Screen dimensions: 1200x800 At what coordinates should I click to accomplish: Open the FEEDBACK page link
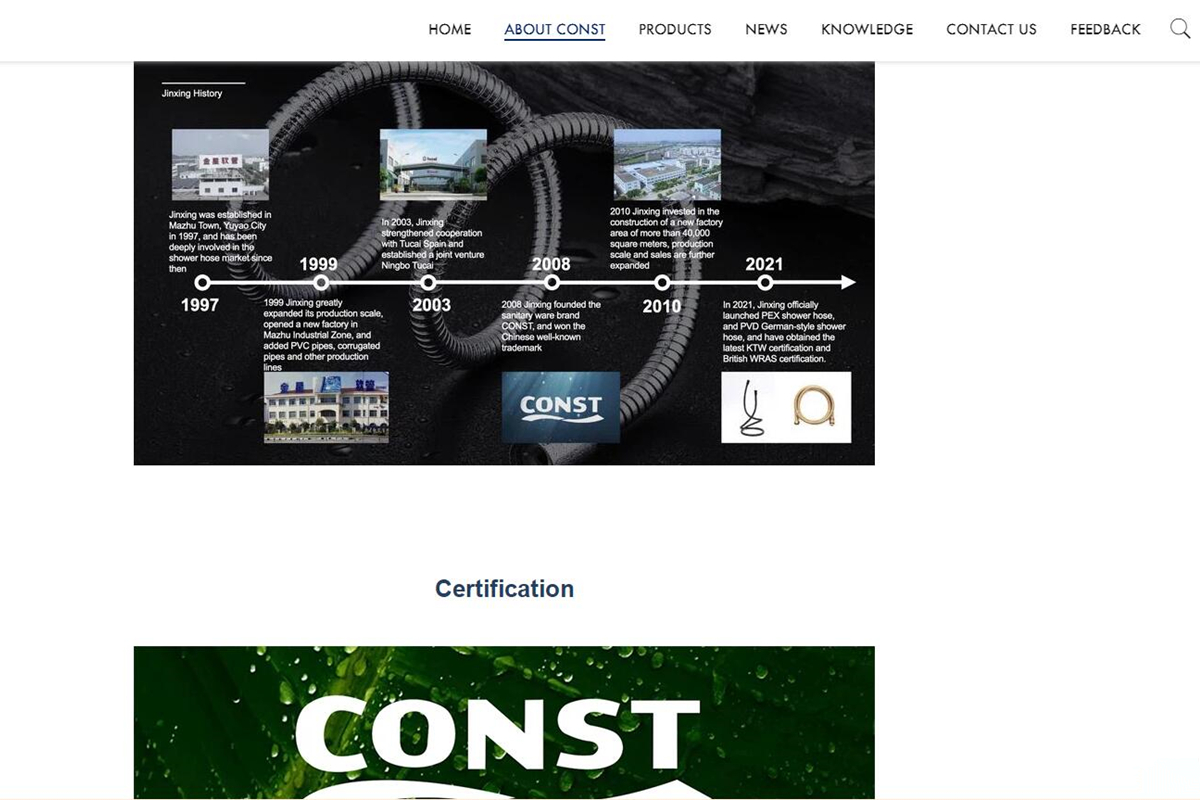[x=1105, y=29]
